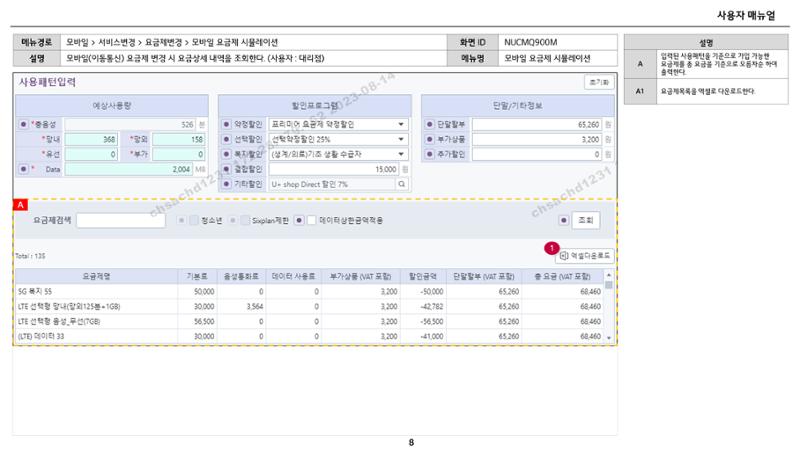Click the dot marker beside 단말할부

coord(430,124)
